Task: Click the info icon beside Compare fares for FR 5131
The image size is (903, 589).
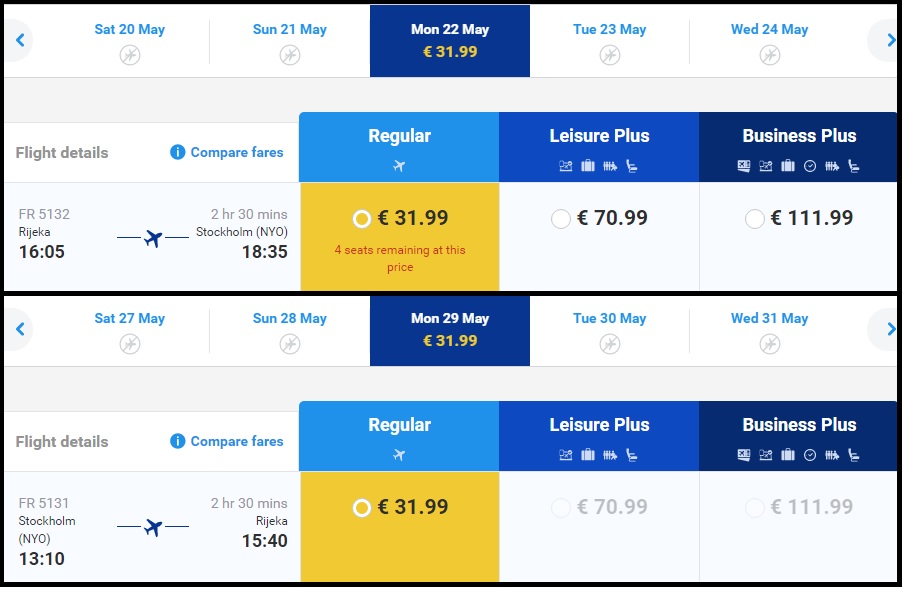Action: pyautogui.click(x=178, y=441)
